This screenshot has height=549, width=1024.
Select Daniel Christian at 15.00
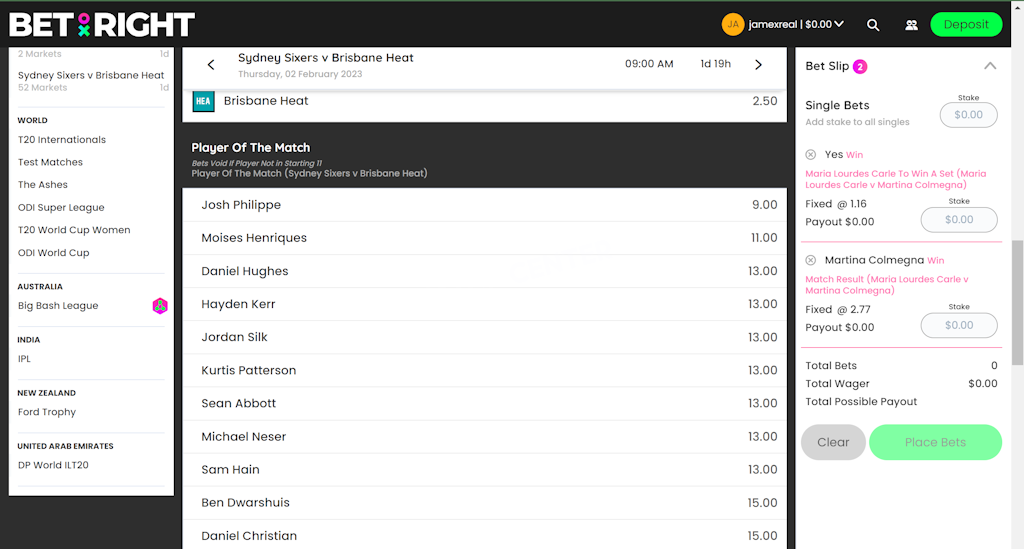coord(485,535)
